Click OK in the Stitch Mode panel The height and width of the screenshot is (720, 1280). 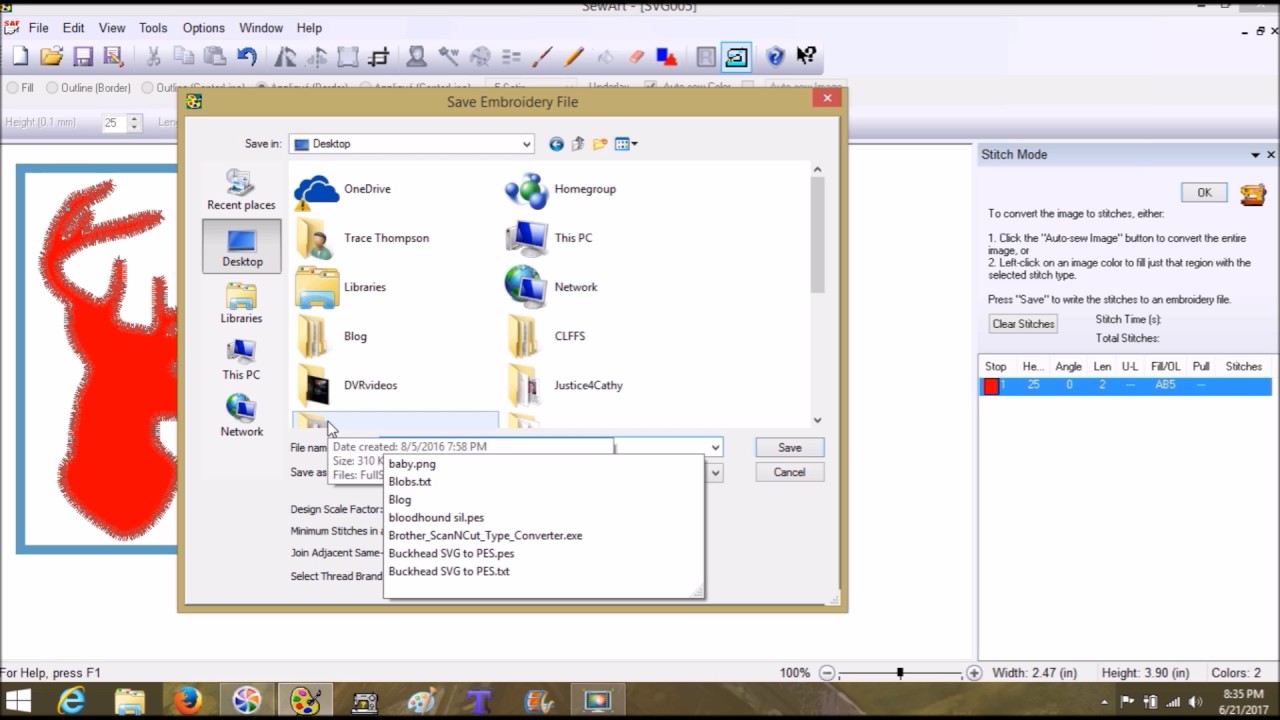[1204, 193]
